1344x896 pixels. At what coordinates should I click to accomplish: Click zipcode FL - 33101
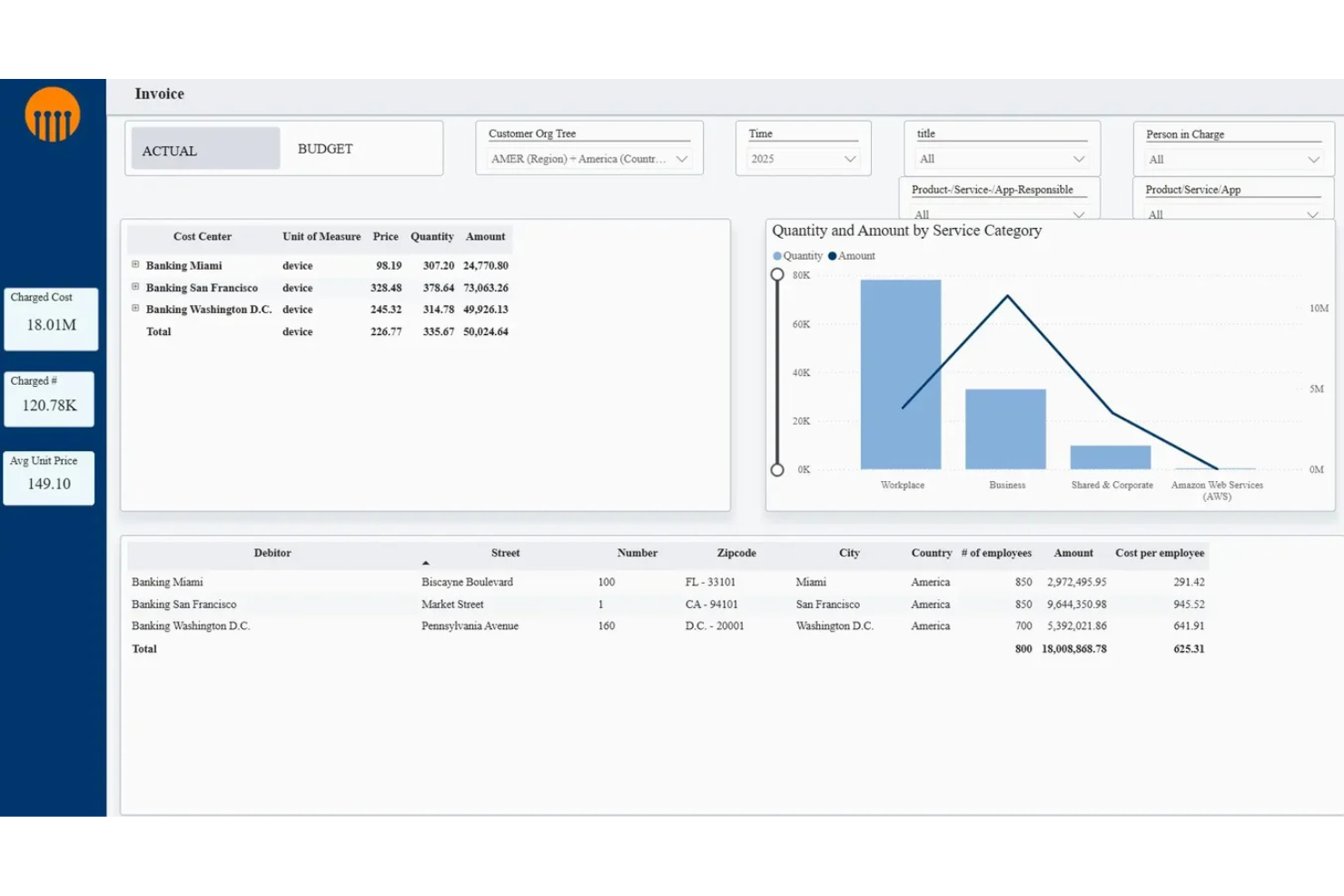pos(710,582)
